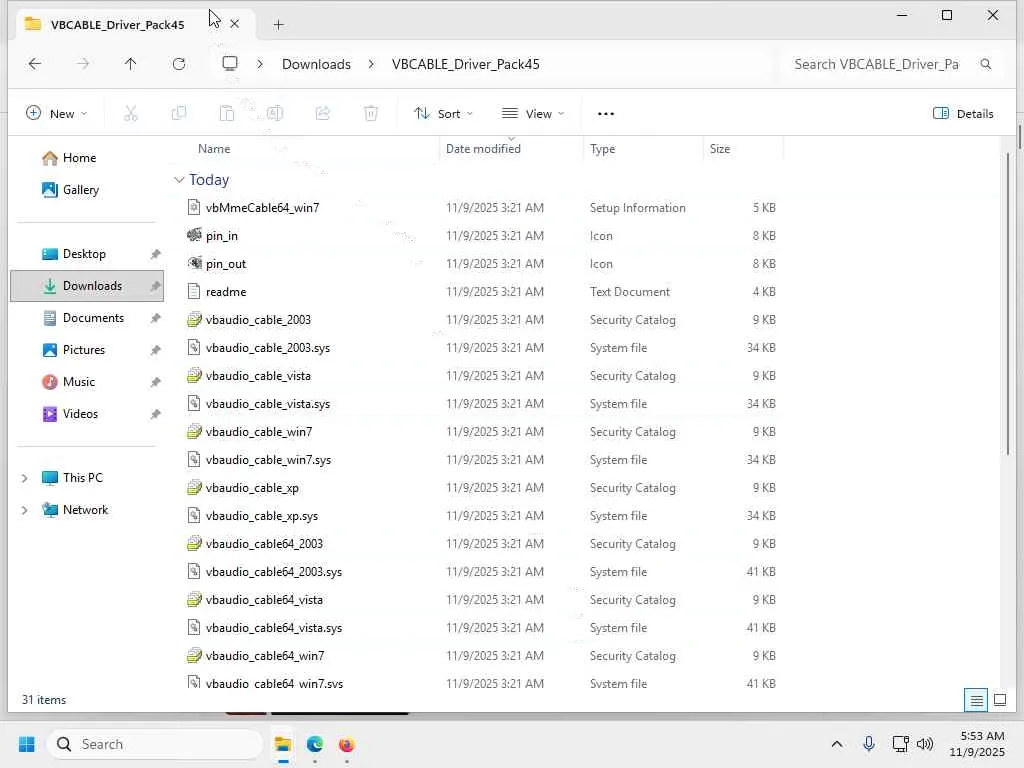Click the This PC monitor icon in address bar
1024x768 pixels.
230,64
